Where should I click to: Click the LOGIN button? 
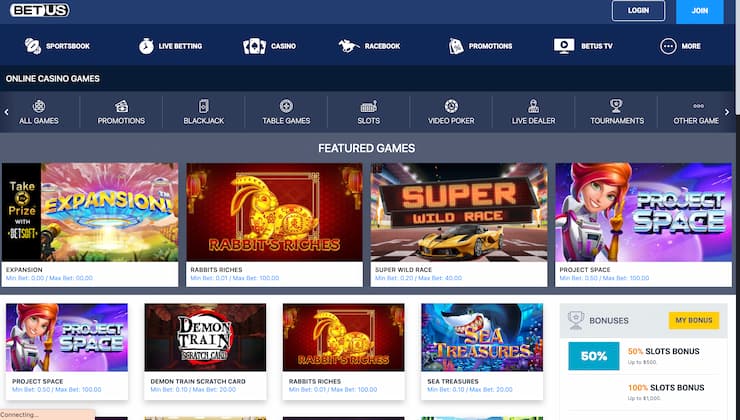click(638, 10)
